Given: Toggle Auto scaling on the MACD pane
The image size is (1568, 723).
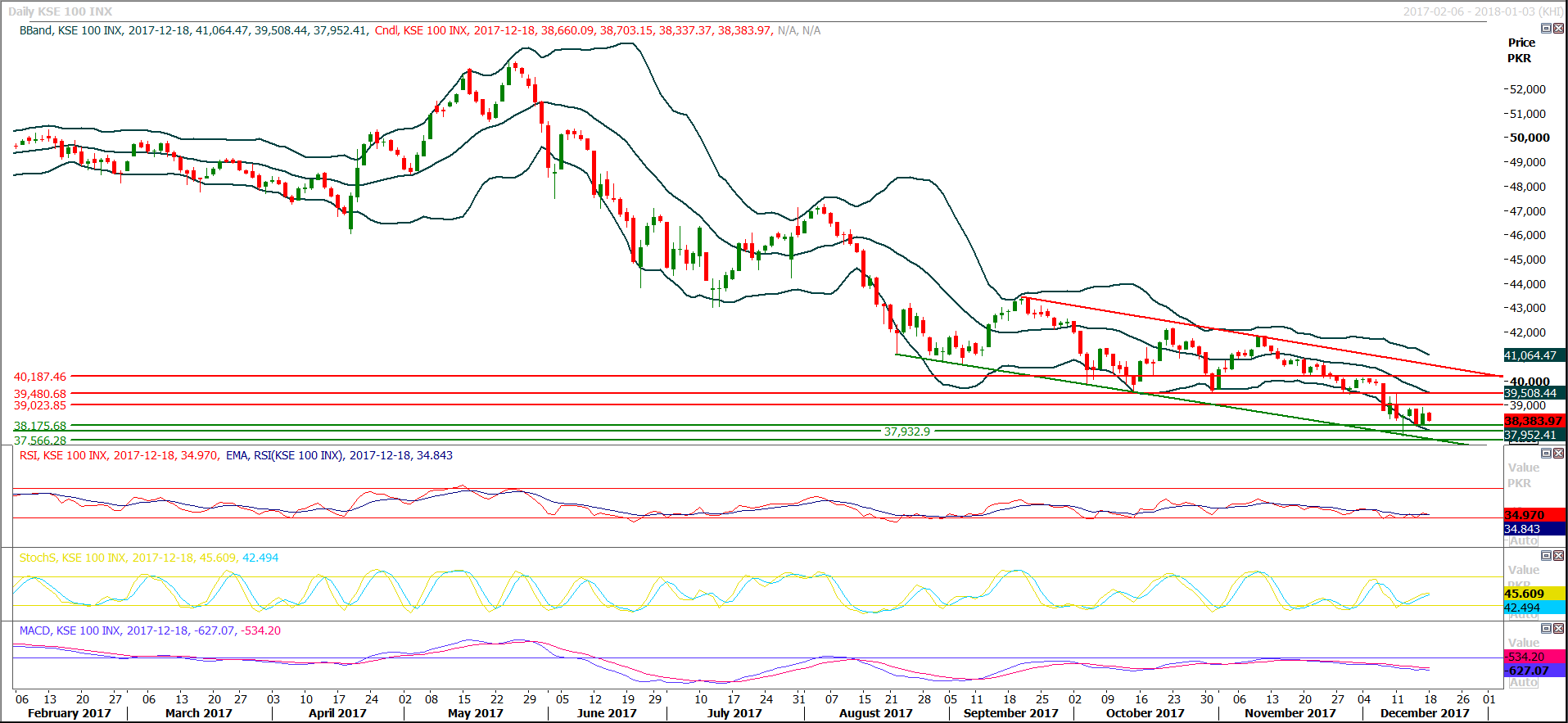Looking at the screenshot, I should pos(1523,683).
